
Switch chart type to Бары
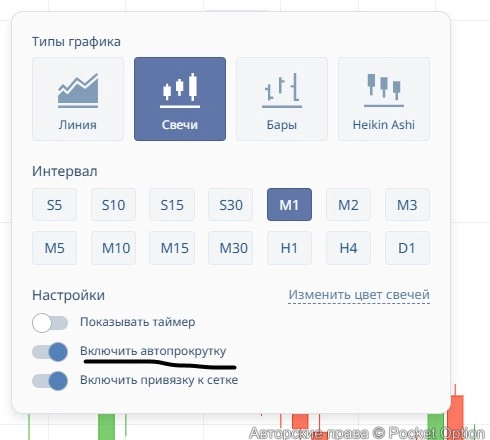pos(282,99)
